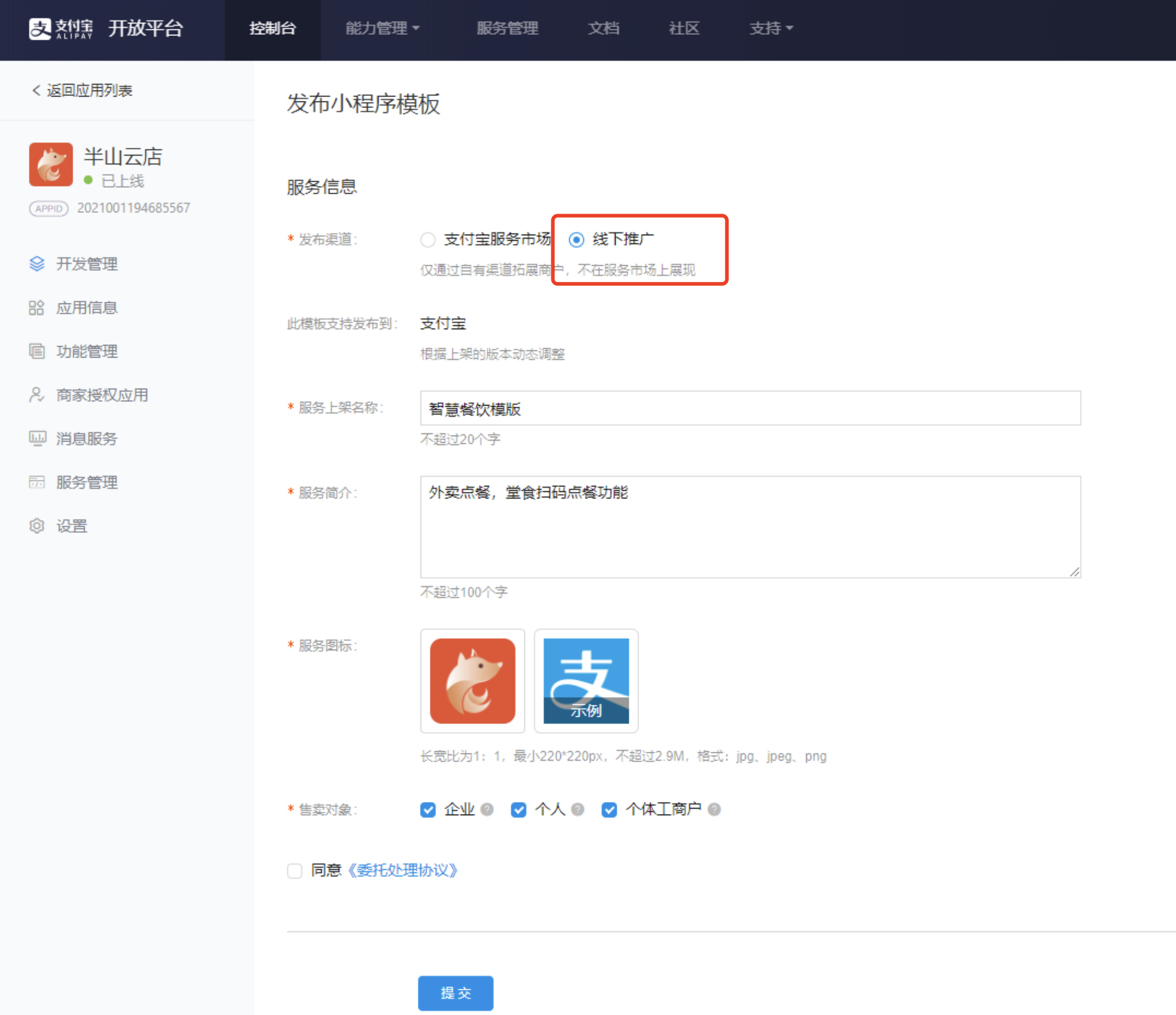This screenshot has height=1015, width=1176.
Task: Expand the 支持 dropdown in navbar
Action: pyautogui.click(x=770, y=28)
